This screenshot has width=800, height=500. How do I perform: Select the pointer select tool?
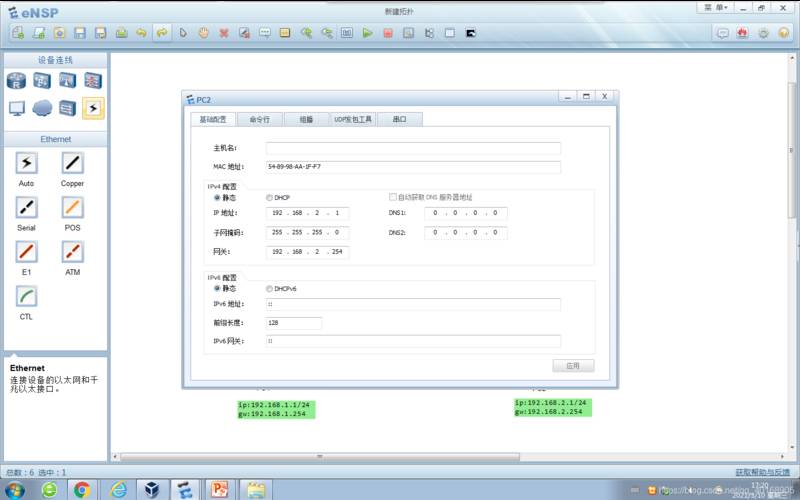(183, 33)
